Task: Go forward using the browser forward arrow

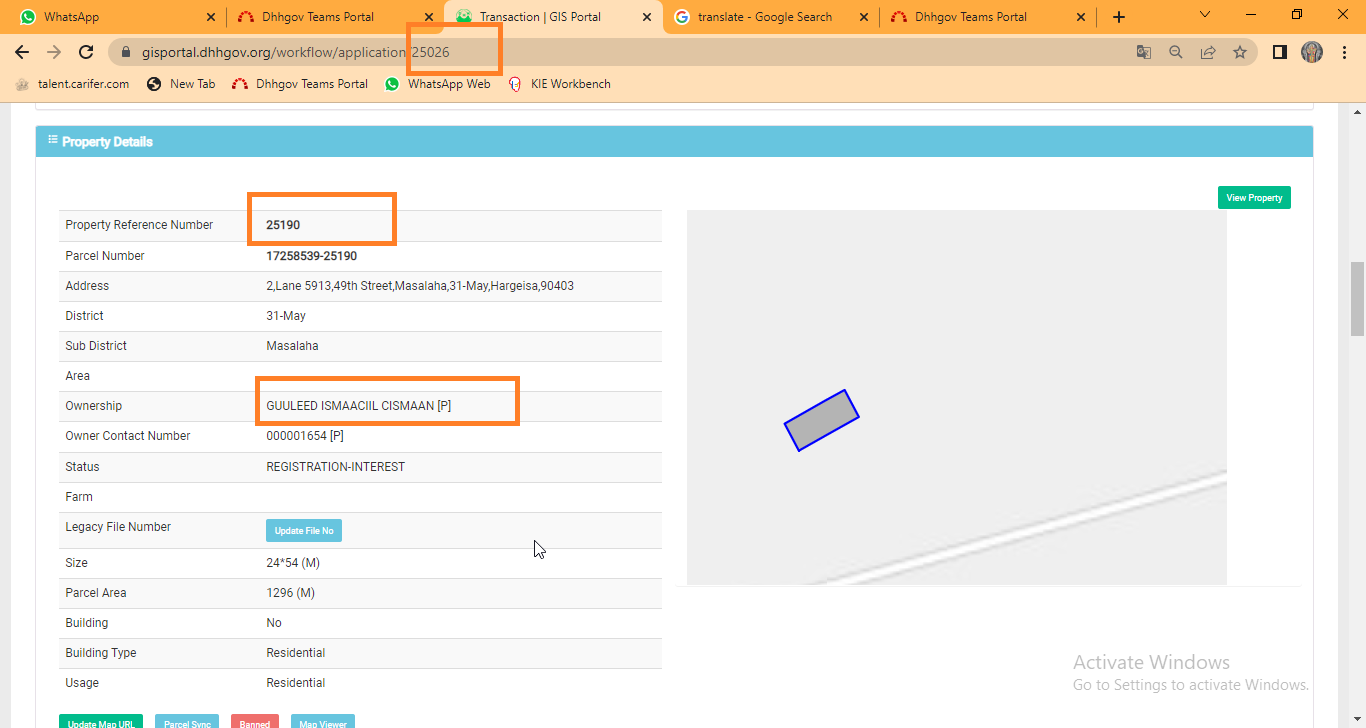Action: 54,52
